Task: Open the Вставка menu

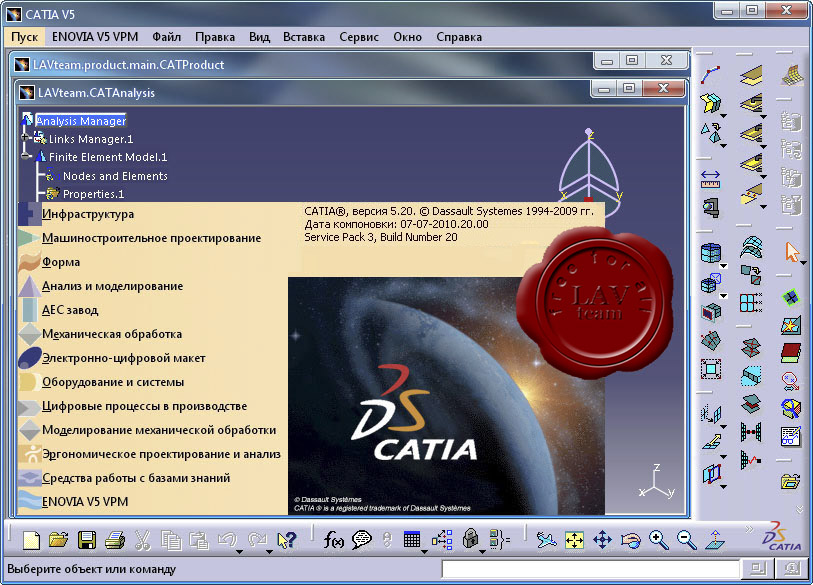Action: pyautogui.click(x=304, y=37)
